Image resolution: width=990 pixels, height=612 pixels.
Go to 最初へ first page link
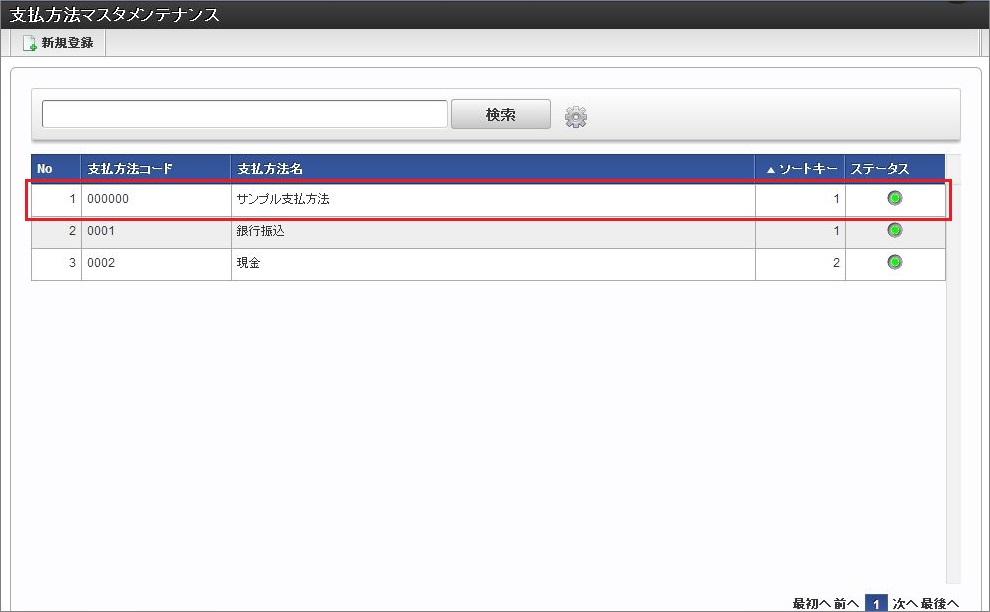coord(811,604)
